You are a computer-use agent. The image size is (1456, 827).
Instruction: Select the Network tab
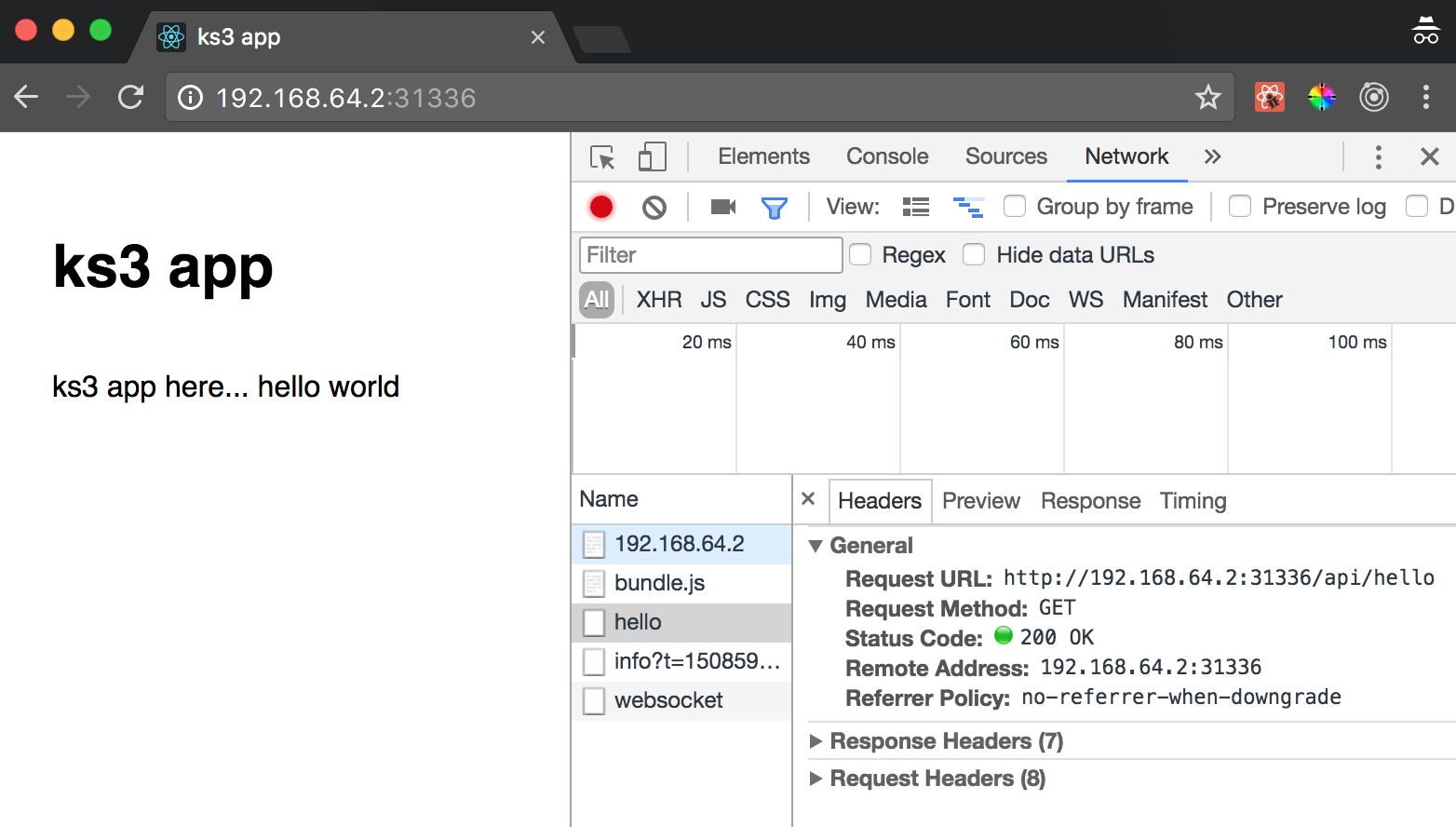click(x=1126, y=156)
